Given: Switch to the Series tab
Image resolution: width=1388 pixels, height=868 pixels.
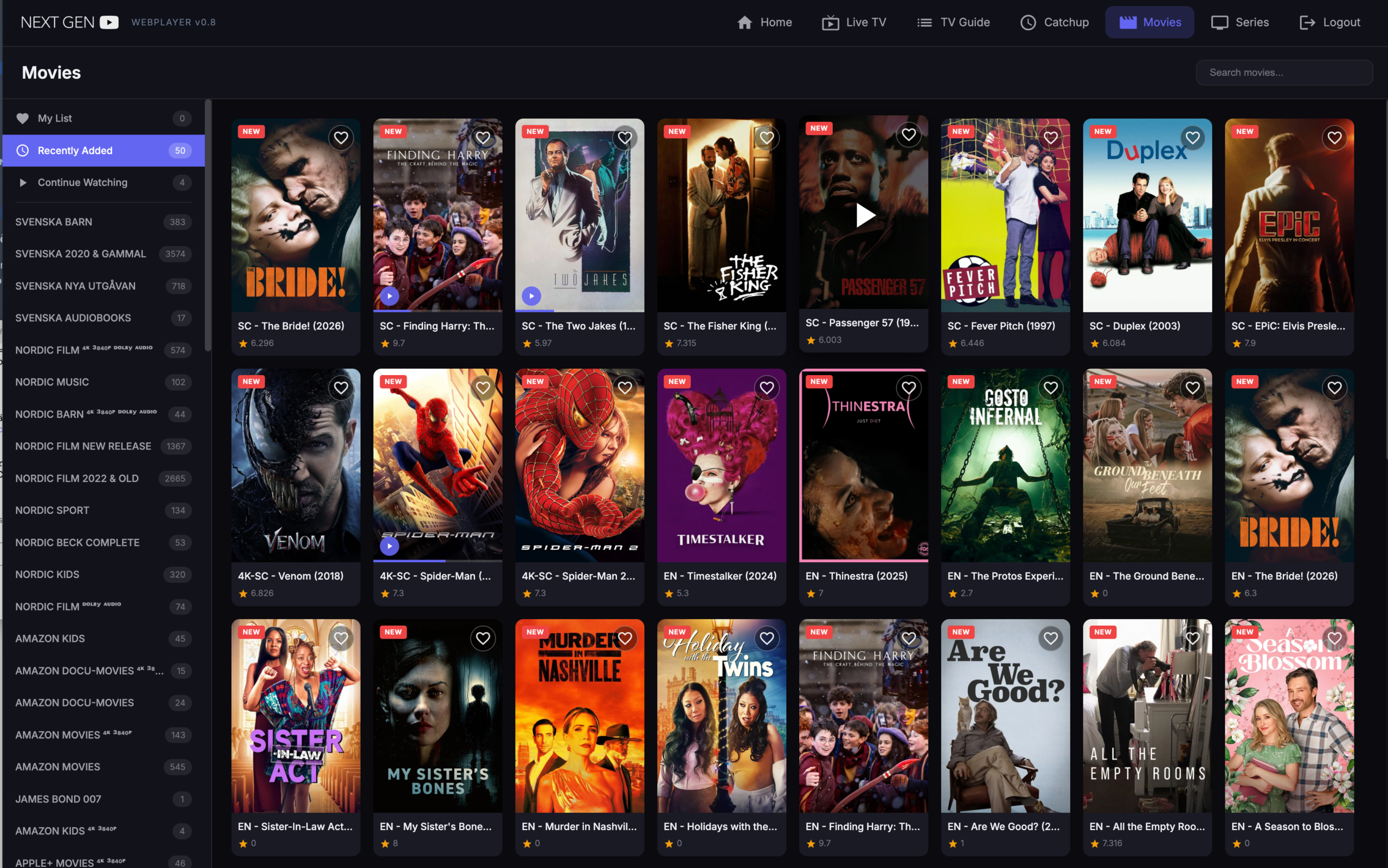Looking at the screenshot, I should (x=1239, y=22).
